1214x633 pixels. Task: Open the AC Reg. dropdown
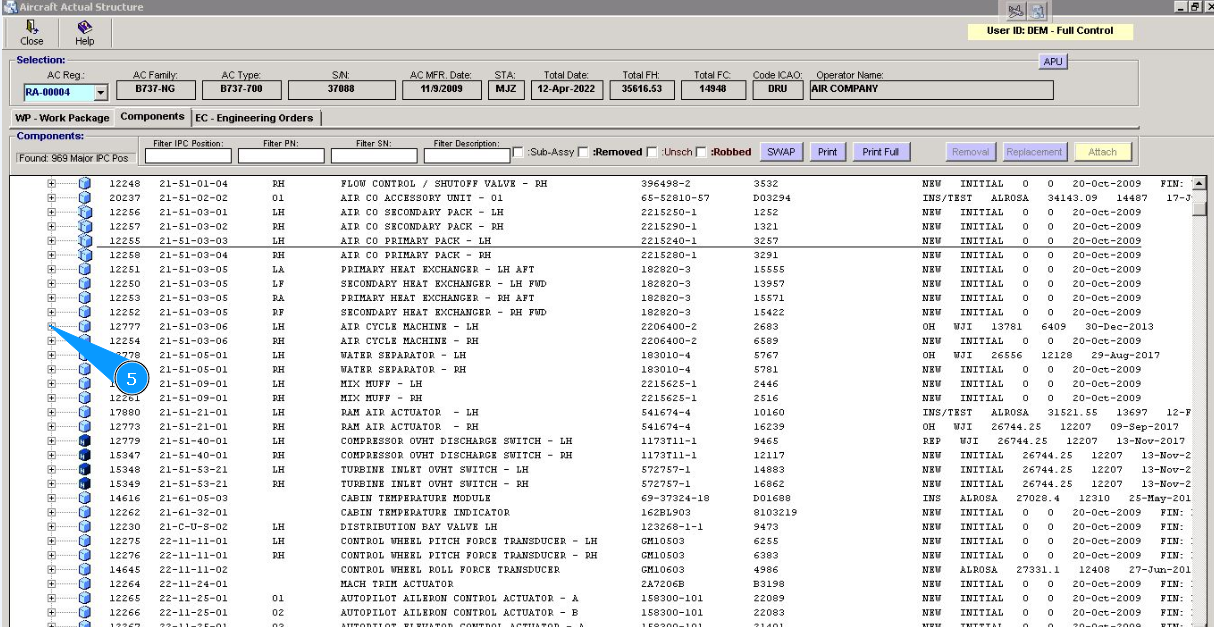click(100, 94)
